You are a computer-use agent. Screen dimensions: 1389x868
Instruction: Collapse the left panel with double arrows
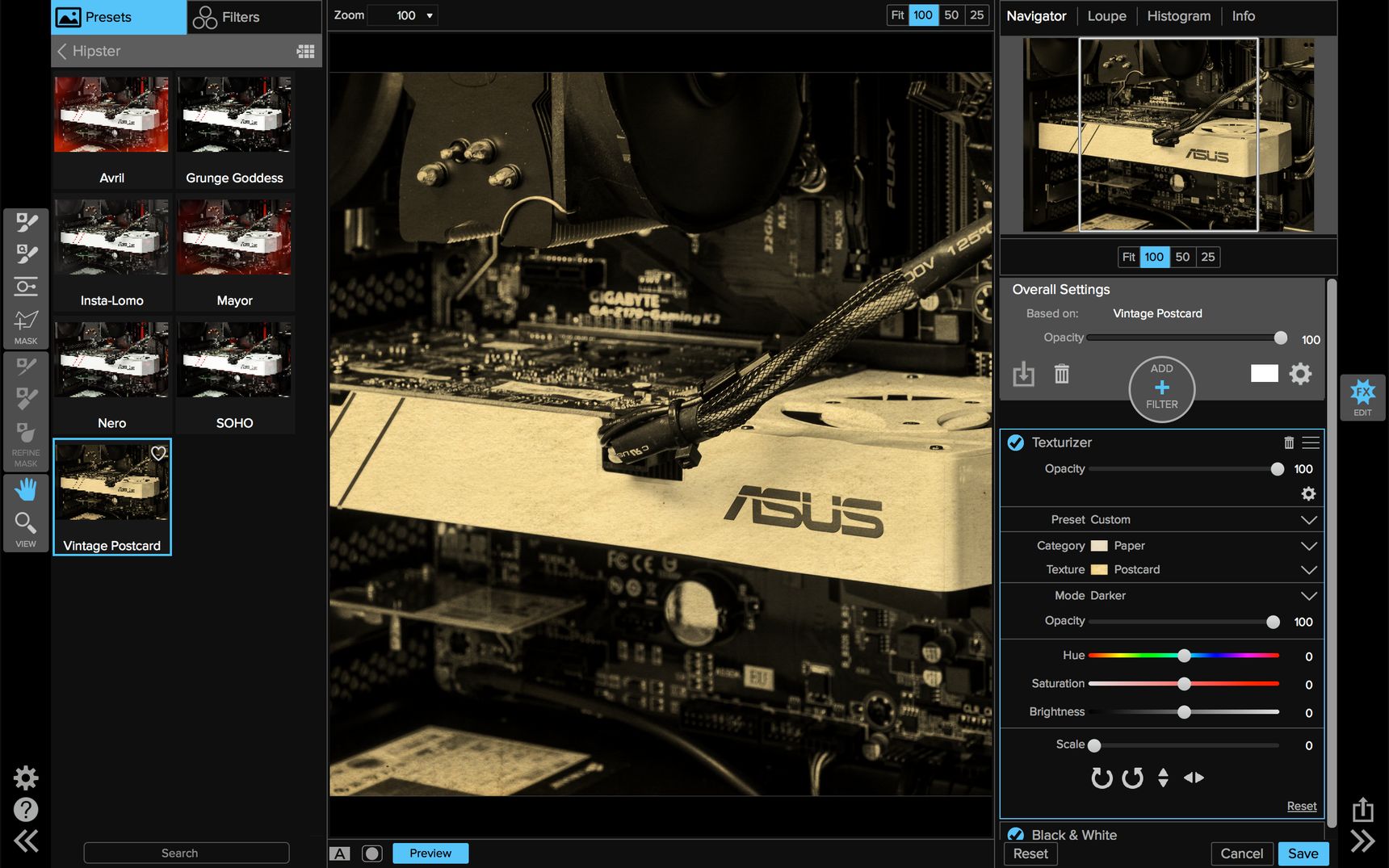click(26, 841)
